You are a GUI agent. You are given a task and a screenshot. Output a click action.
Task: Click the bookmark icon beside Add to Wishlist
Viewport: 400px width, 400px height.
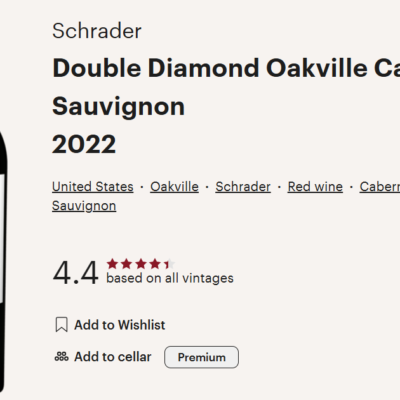(x=61, y=325)
